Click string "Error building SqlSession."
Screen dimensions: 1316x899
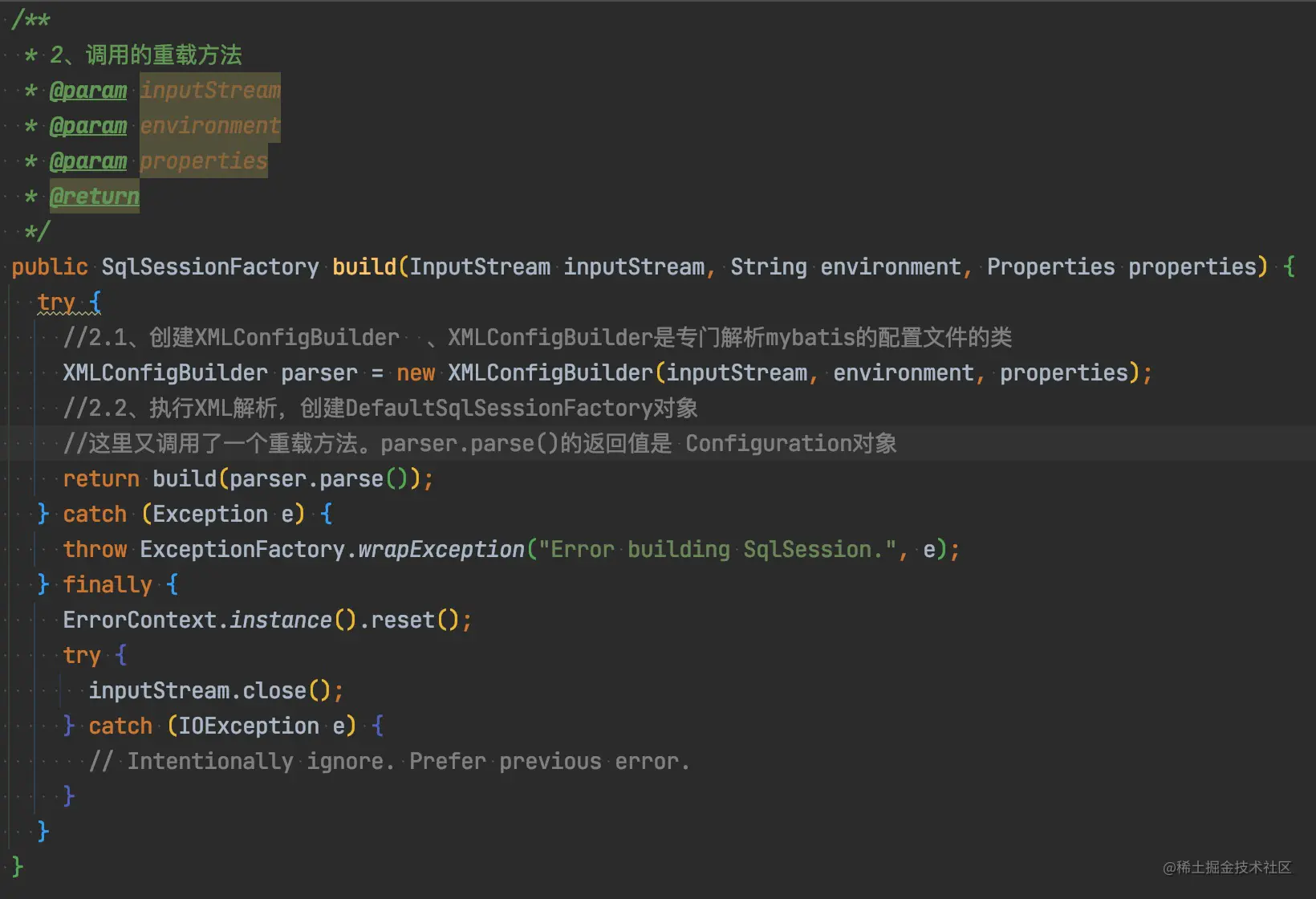point(717,550)
